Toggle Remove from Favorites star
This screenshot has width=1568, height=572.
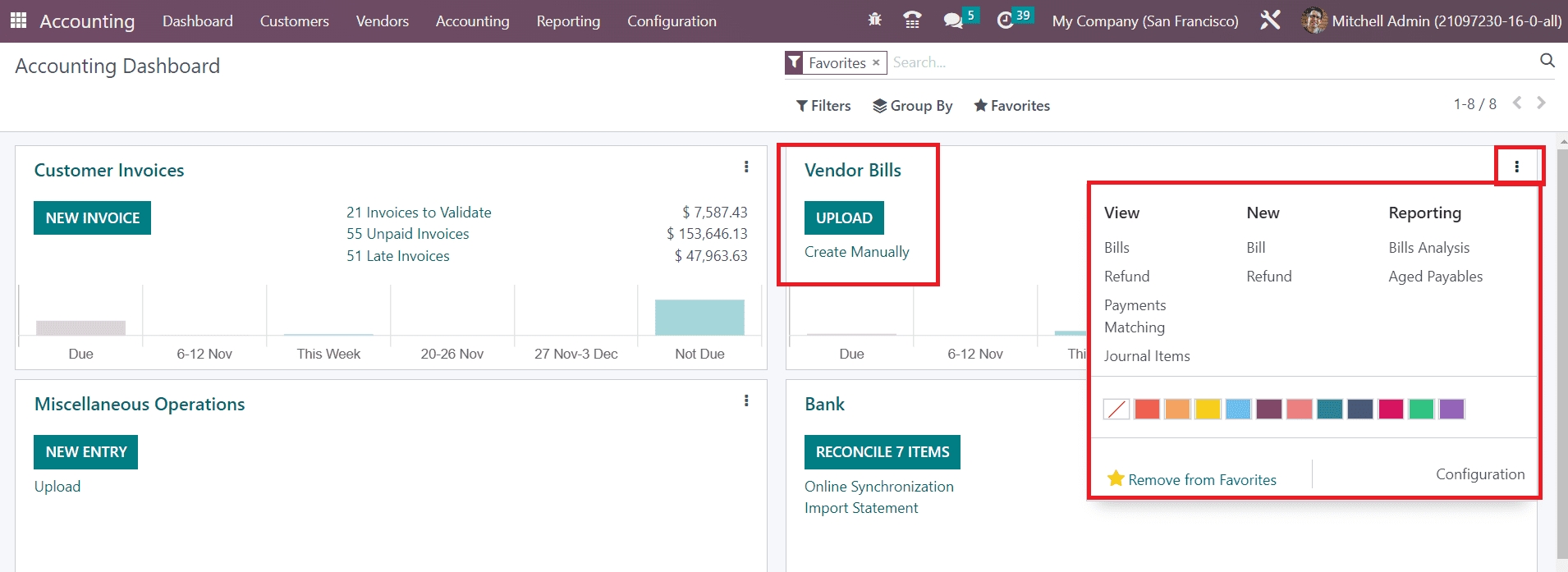pyautogui.click(x=1115, y=478)
